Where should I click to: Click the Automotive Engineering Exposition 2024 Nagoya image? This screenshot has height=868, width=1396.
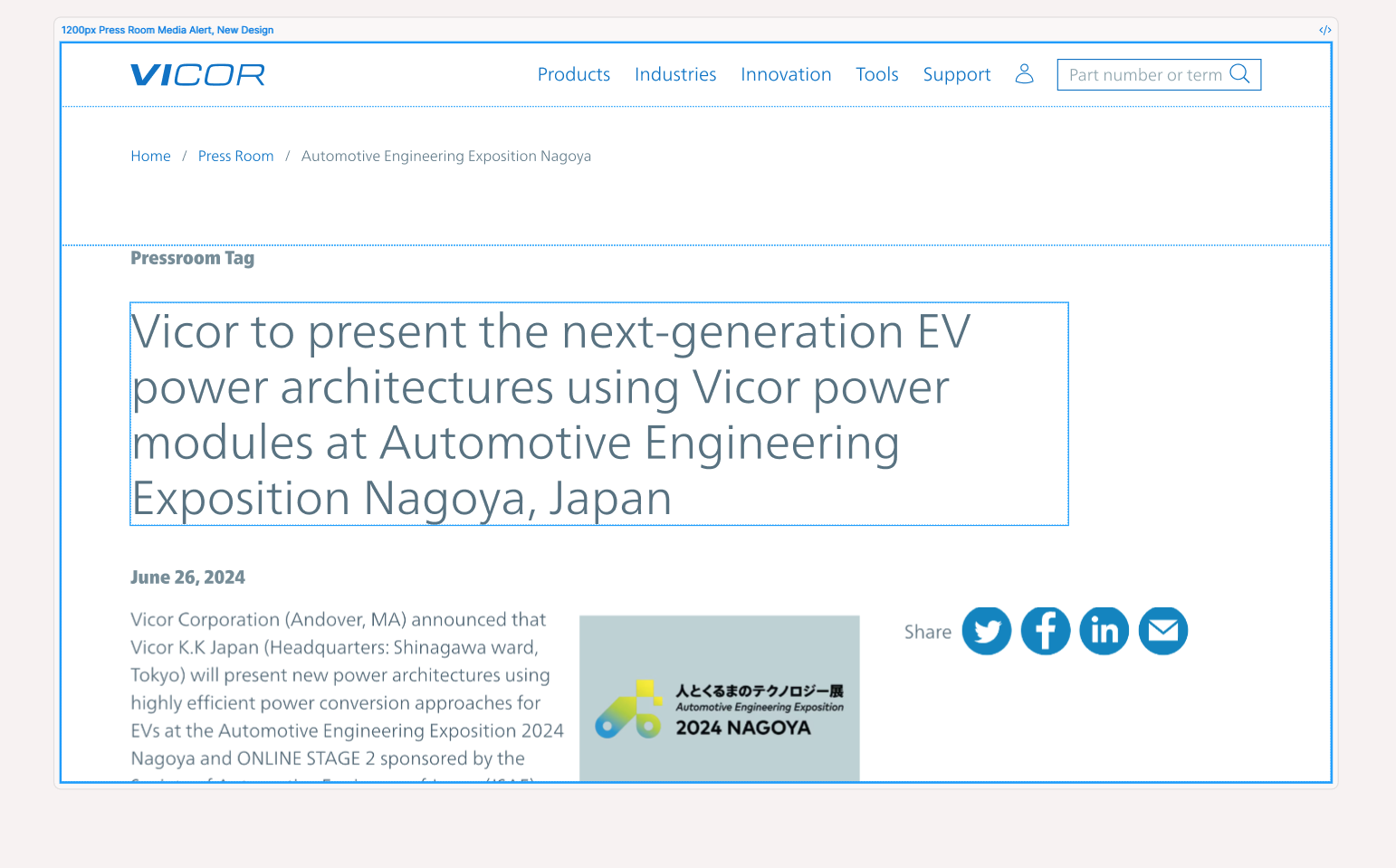click(719, 699)
